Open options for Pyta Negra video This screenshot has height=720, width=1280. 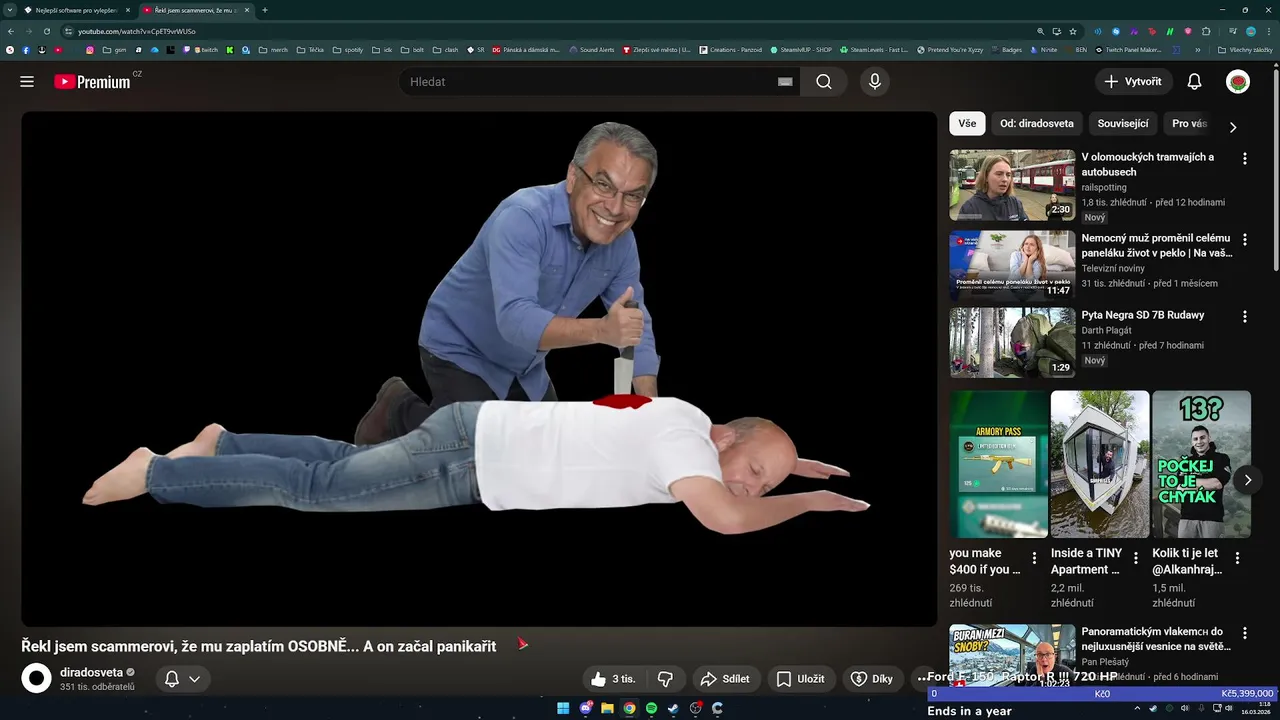click(x=1245, y=317)
